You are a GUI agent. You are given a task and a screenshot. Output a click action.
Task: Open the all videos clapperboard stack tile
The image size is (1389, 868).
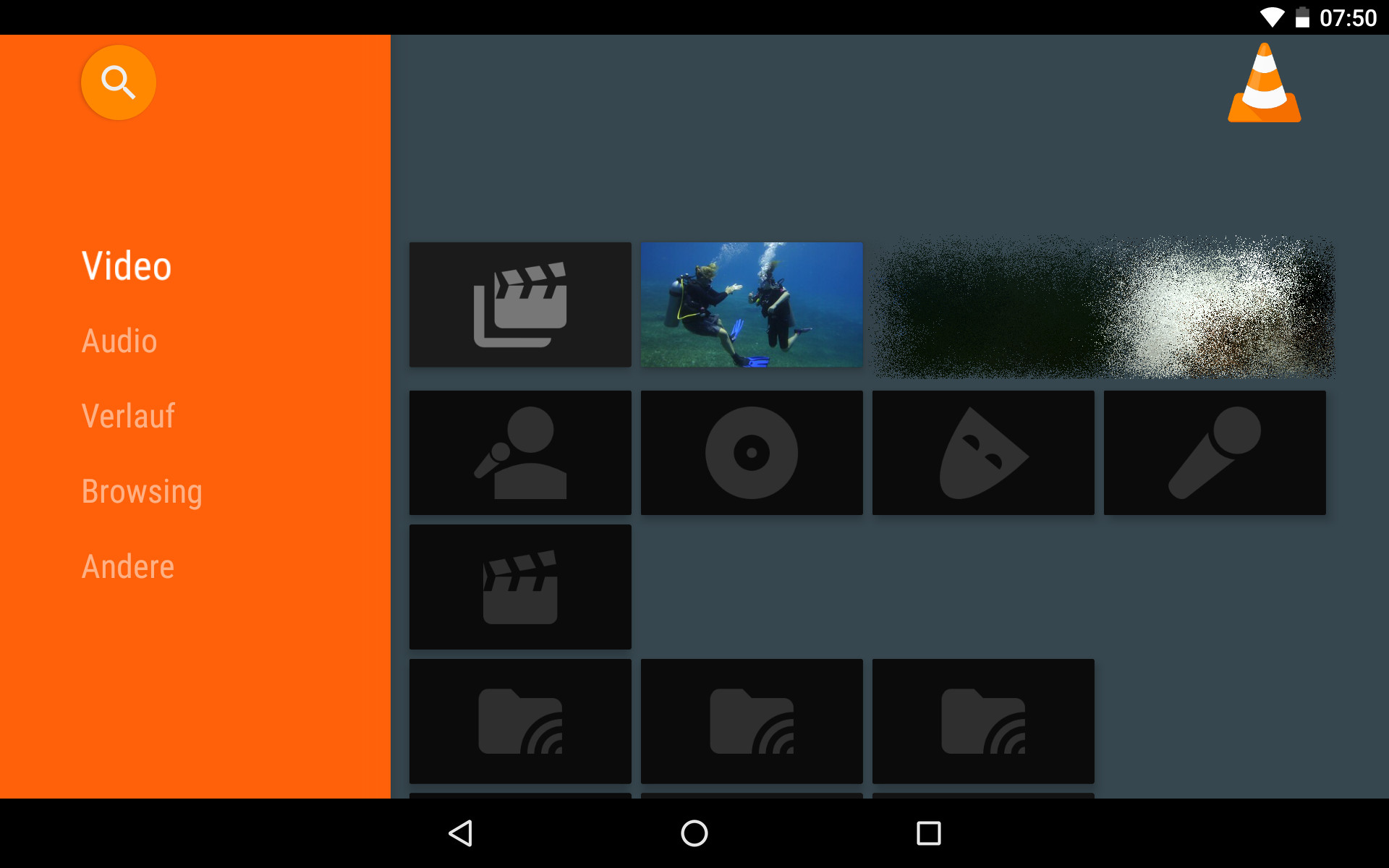click(x=520, y=305)
